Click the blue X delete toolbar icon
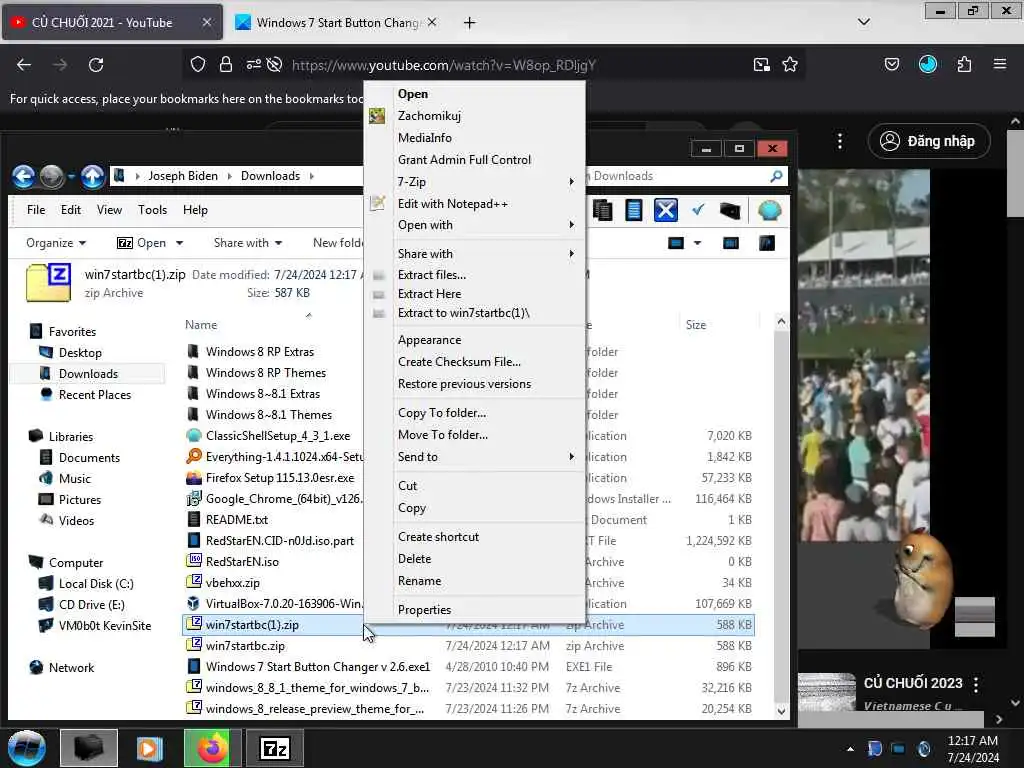This screenshot has width=1024, height=768. tap(665, 210)
